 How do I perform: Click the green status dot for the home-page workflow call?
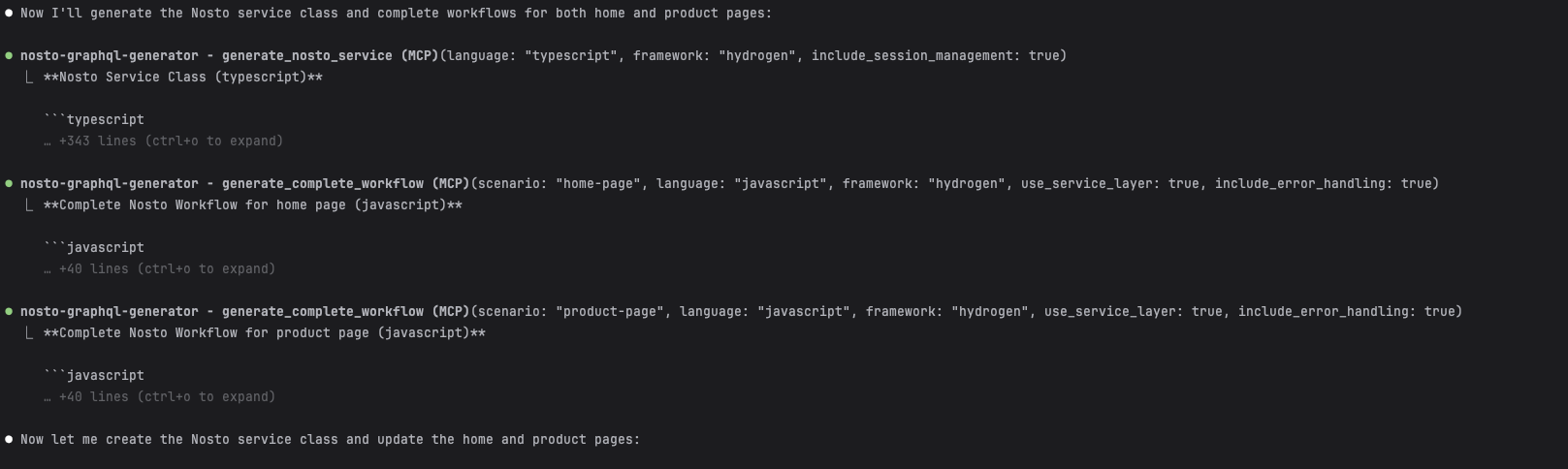[x=9, y=184]
